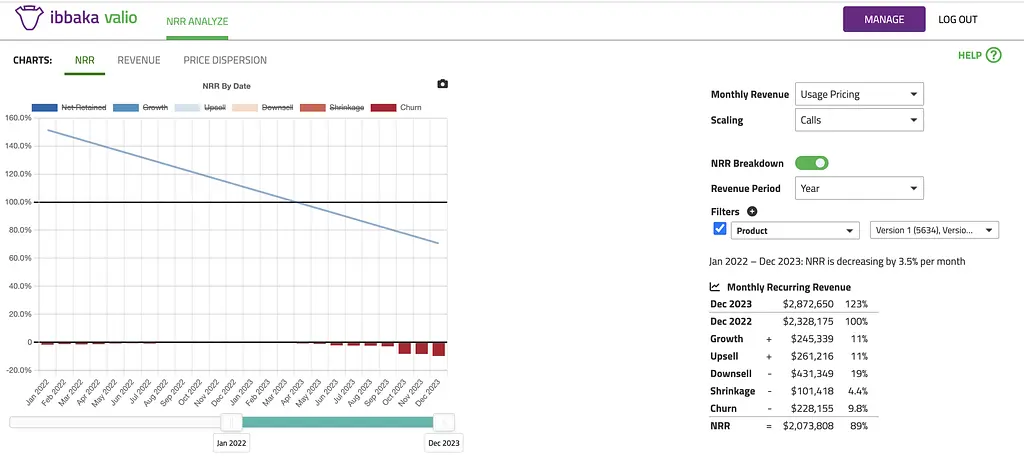Switch to the Revenue chart tab

[x=139, y=60]
